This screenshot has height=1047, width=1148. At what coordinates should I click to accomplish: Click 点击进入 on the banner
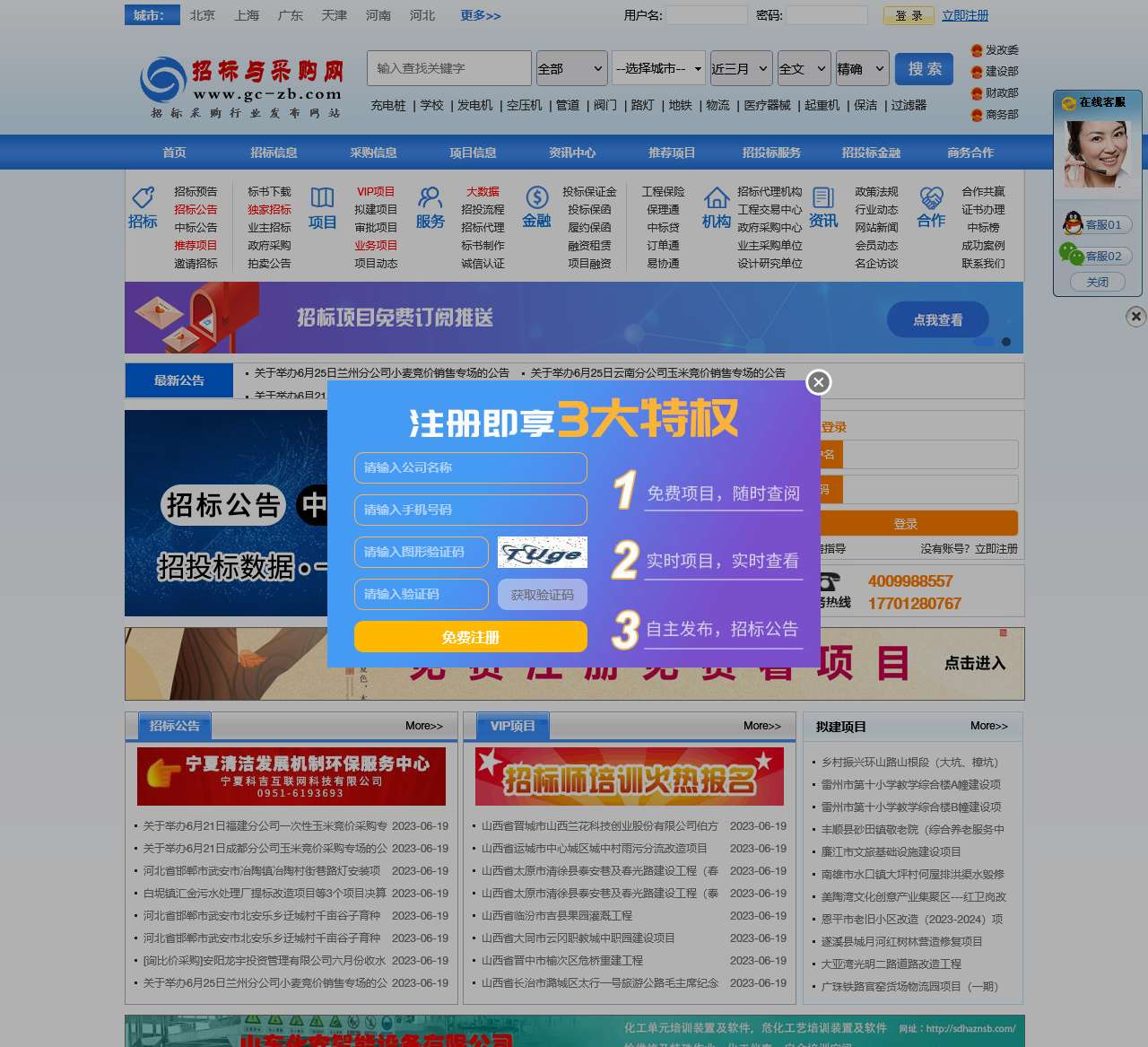coord(975,663)
